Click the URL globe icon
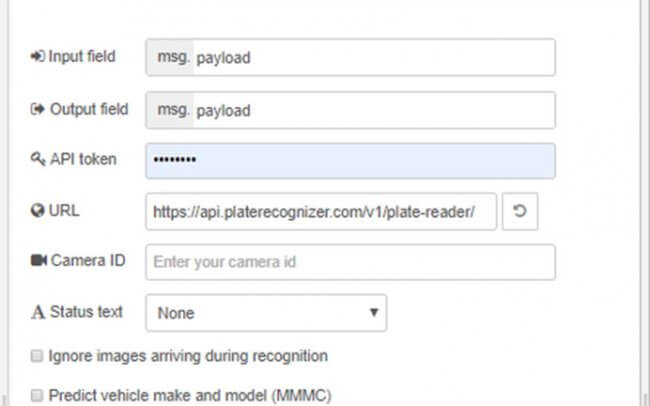650x406 pixels. click(x=38, y=211)
